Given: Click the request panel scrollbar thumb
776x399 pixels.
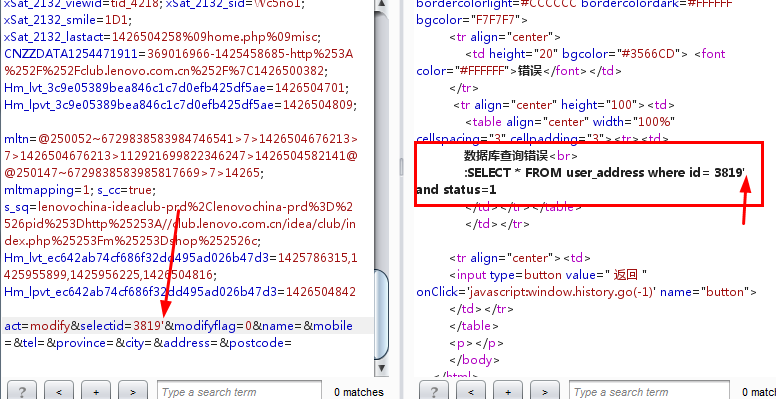Looking at the screenshot, I should [381, 314].
